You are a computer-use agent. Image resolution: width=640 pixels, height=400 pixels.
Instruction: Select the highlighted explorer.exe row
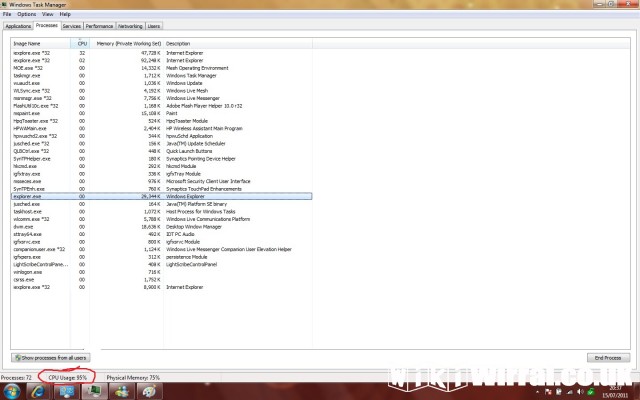coord(162,196)
